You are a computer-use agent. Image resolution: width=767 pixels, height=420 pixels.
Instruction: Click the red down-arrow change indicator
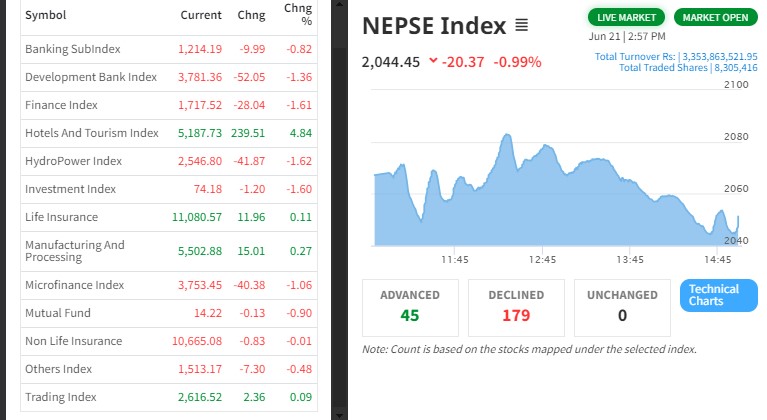[x=432, y=61]
